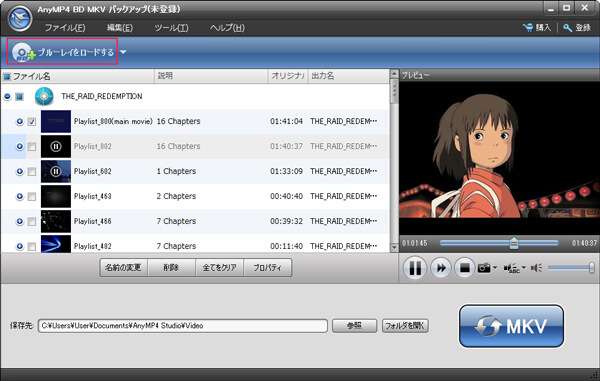Pause the preview playback
Screen dimensions: 600x381
[415, 268]
